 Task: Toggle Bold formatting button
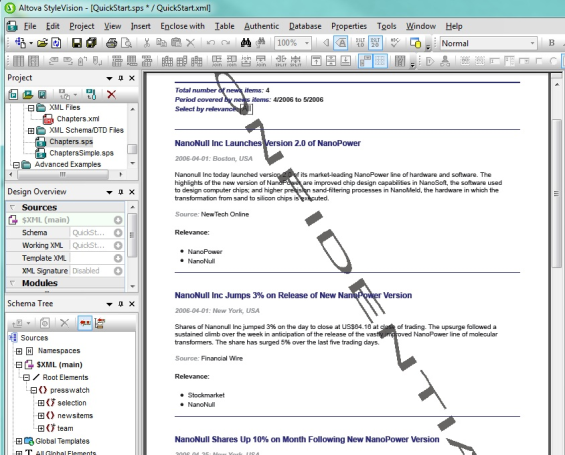point(551,43)
